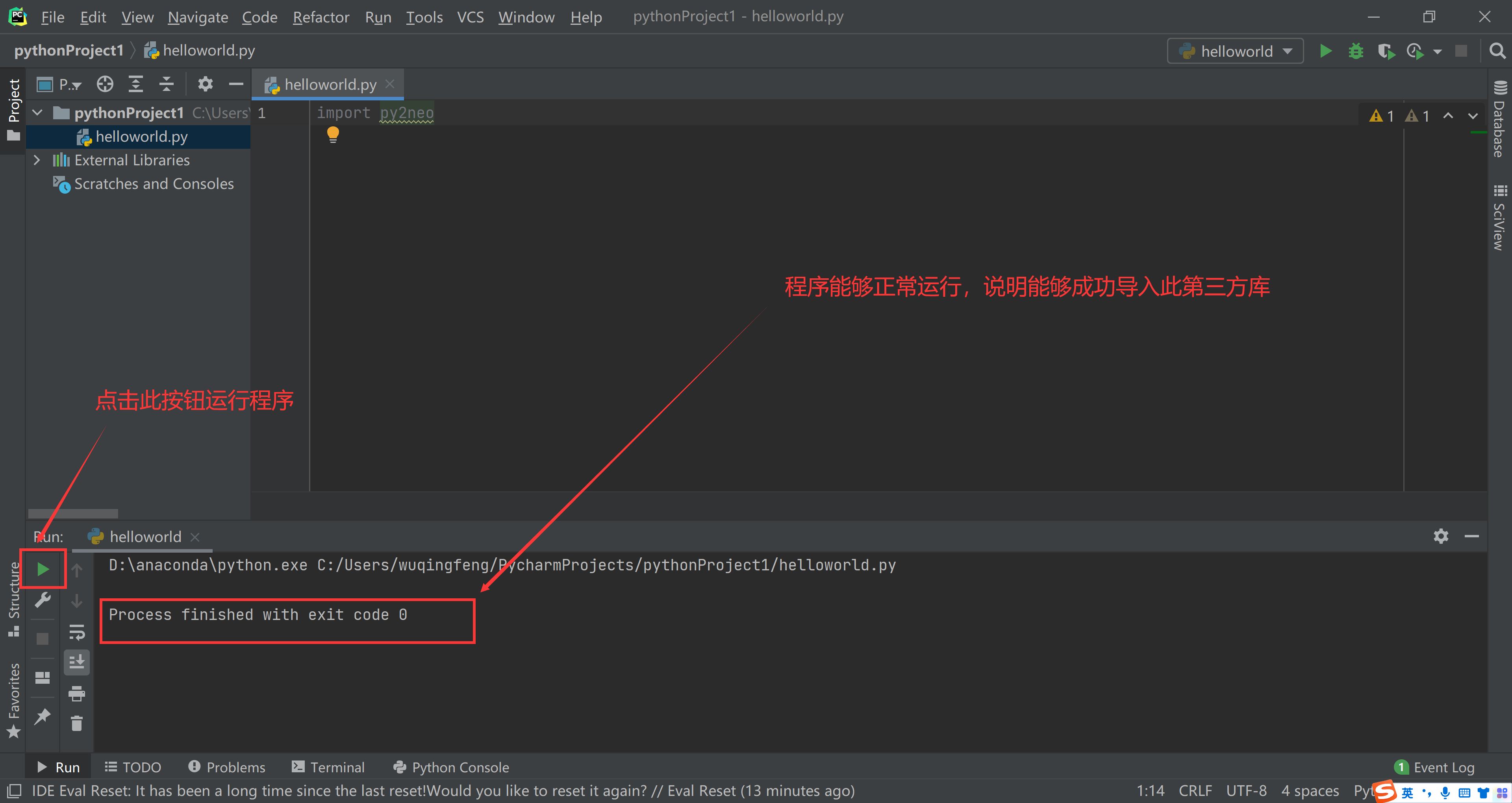The image size is (1512, 803).
Task: Open Project panel settings gear
Action: [x=205, y=84]
